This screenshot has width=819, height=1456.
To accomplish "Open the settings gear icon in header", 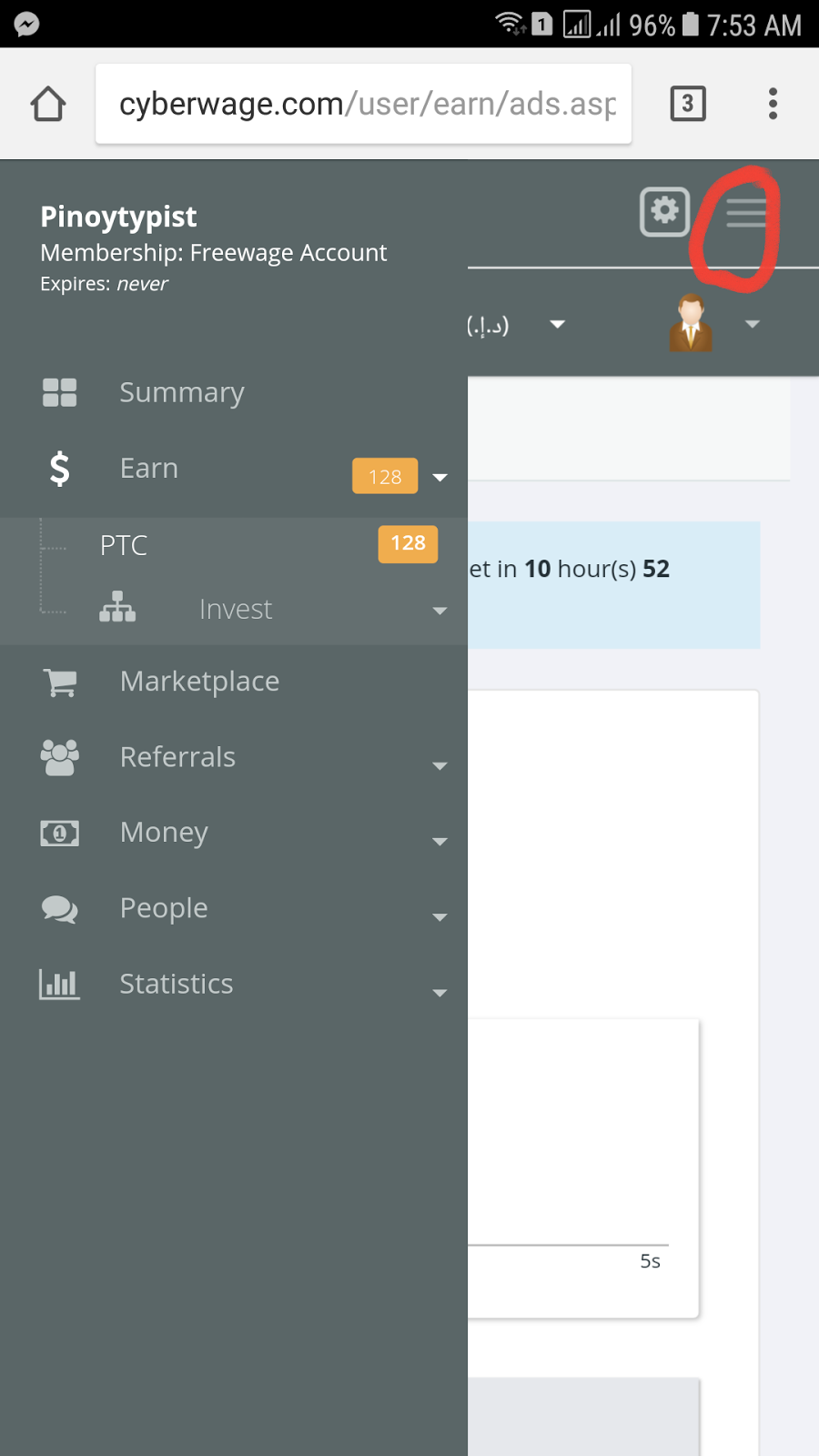I will pos(664,211).
